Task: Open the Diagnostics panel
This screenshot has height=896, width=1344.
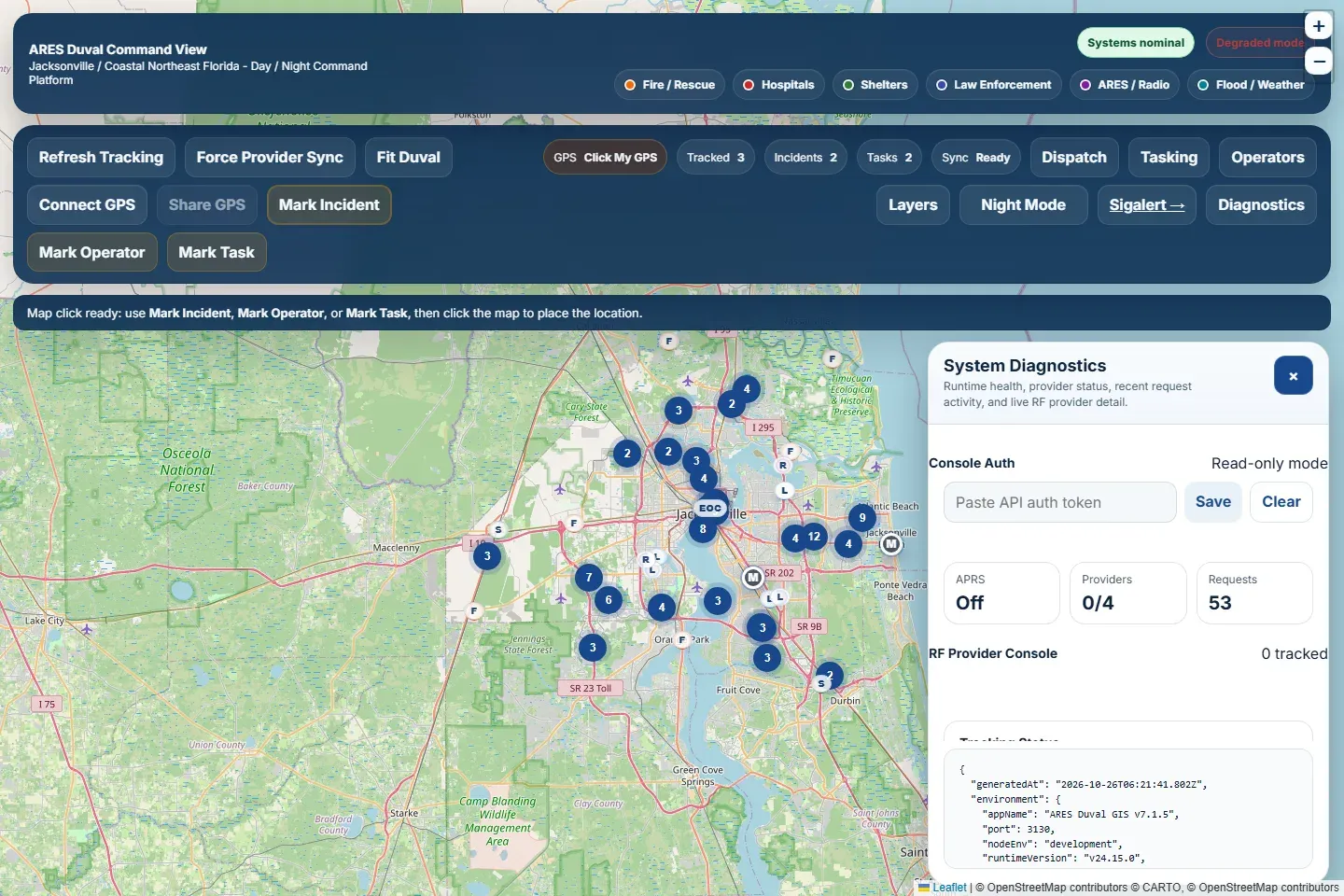Action: click(1261, 205)
